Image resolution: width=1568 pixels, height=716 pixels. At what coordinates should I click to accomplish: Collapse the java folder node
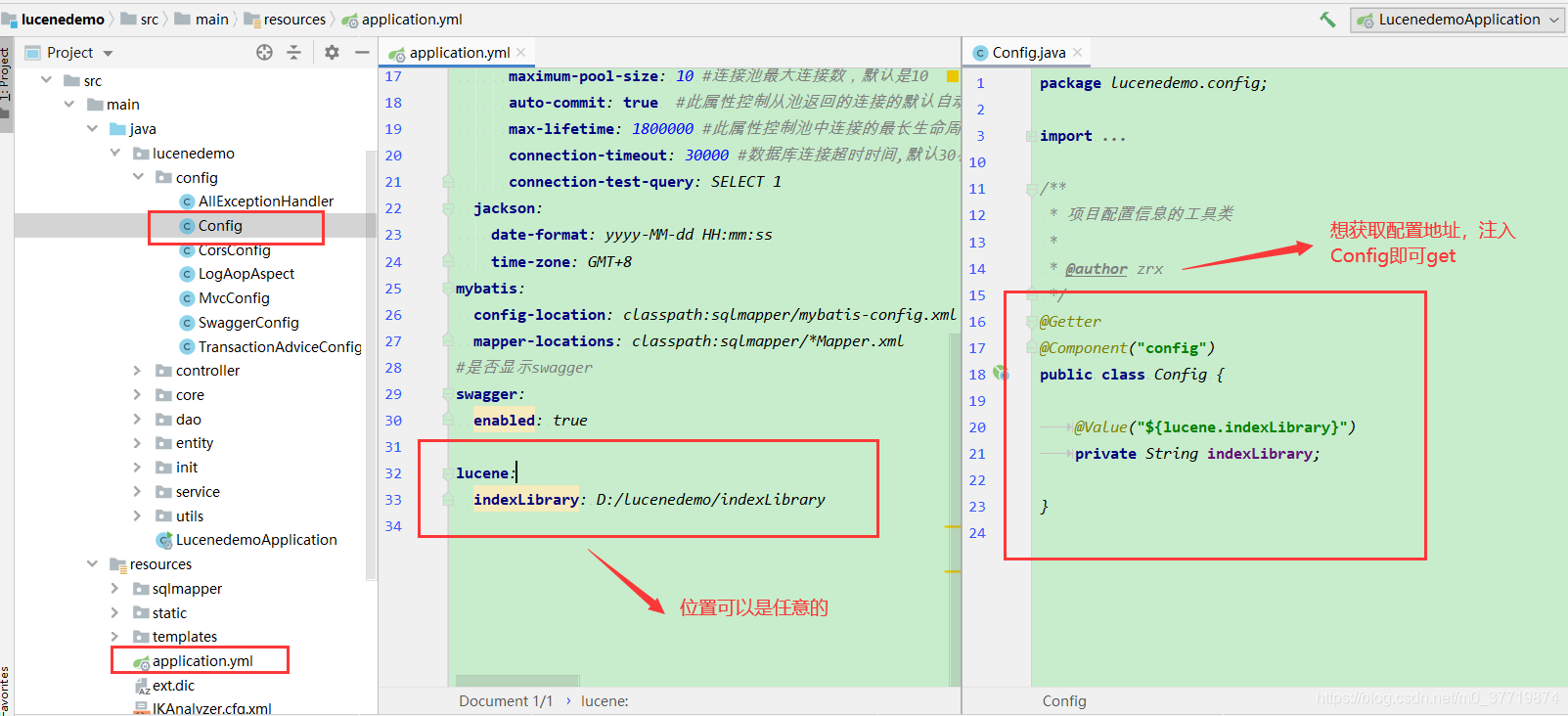tap(93, 128)
